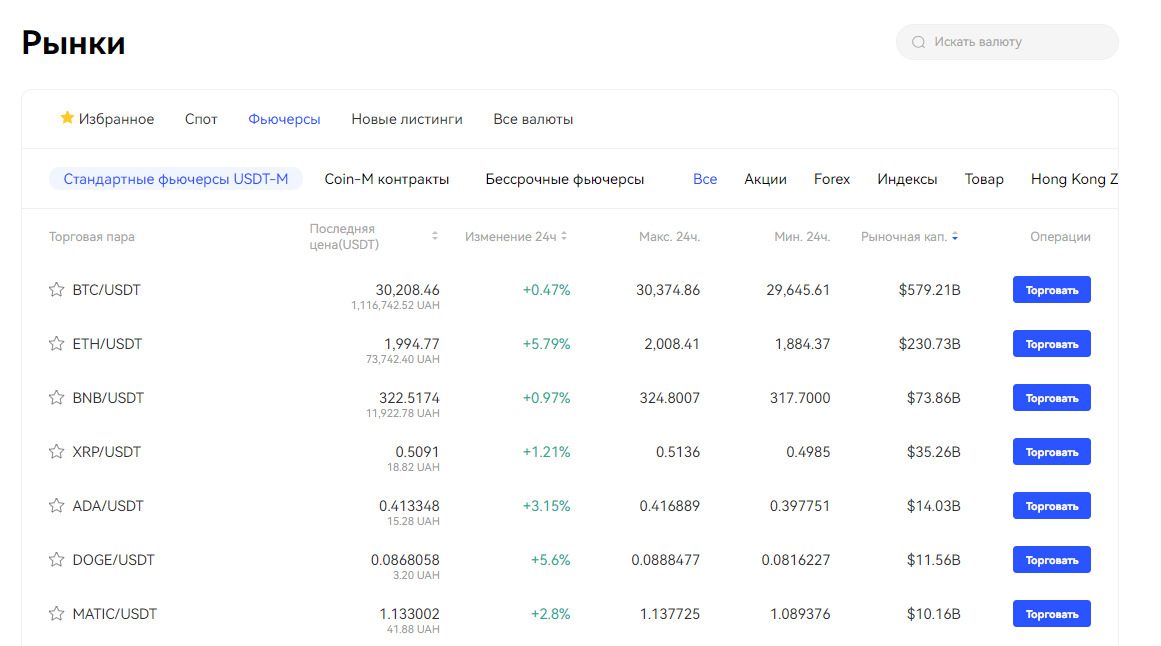Switch to the Спот tab

pos(201,119)
